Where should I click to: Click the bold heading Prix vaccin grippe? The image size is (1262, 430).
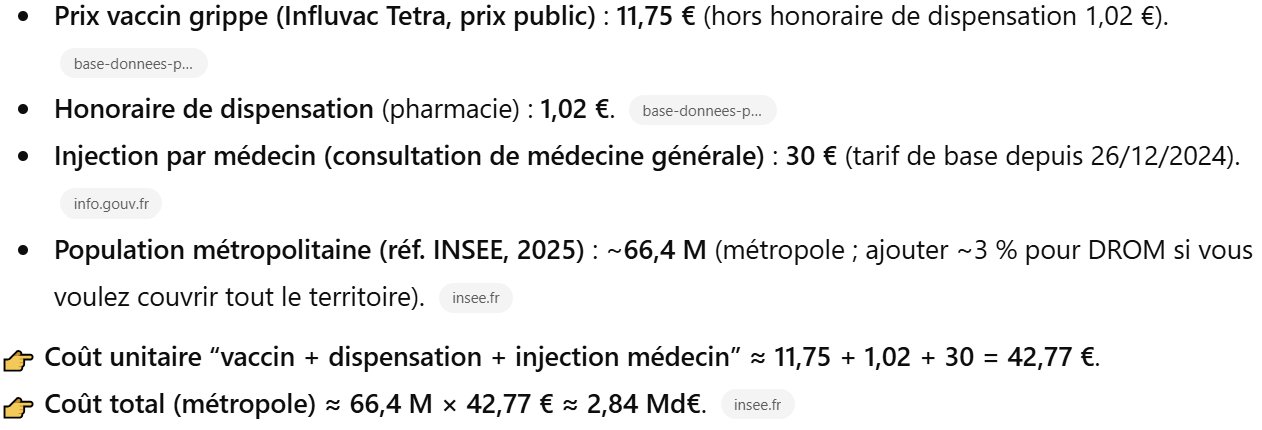click(324, 18)
